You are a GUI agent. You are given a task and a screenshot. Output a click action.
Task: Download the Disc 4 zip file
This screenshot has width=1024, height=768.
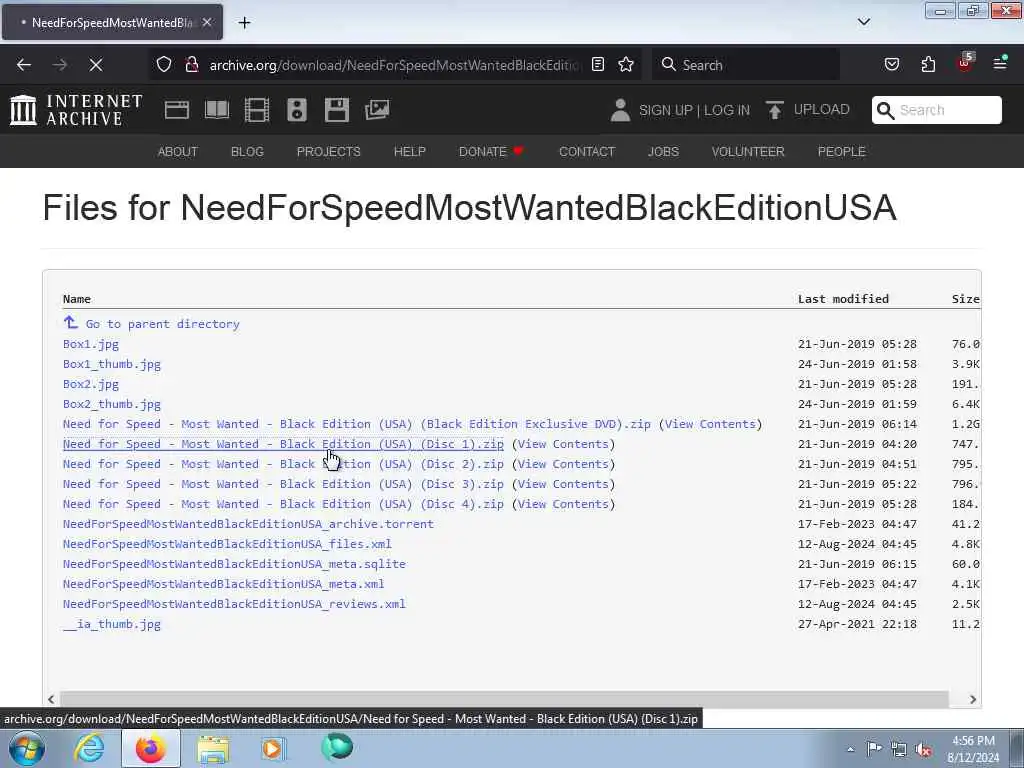pos(283,504)
